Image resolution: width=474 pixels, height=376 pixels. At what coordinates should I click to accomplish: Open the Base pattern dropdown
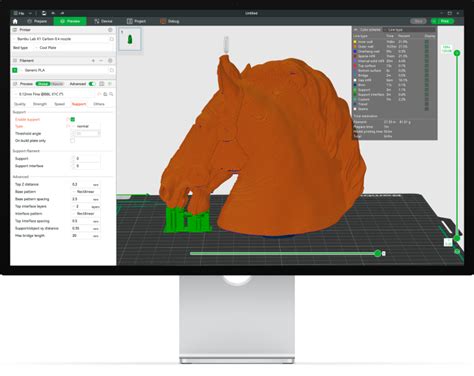pos(86,192)
